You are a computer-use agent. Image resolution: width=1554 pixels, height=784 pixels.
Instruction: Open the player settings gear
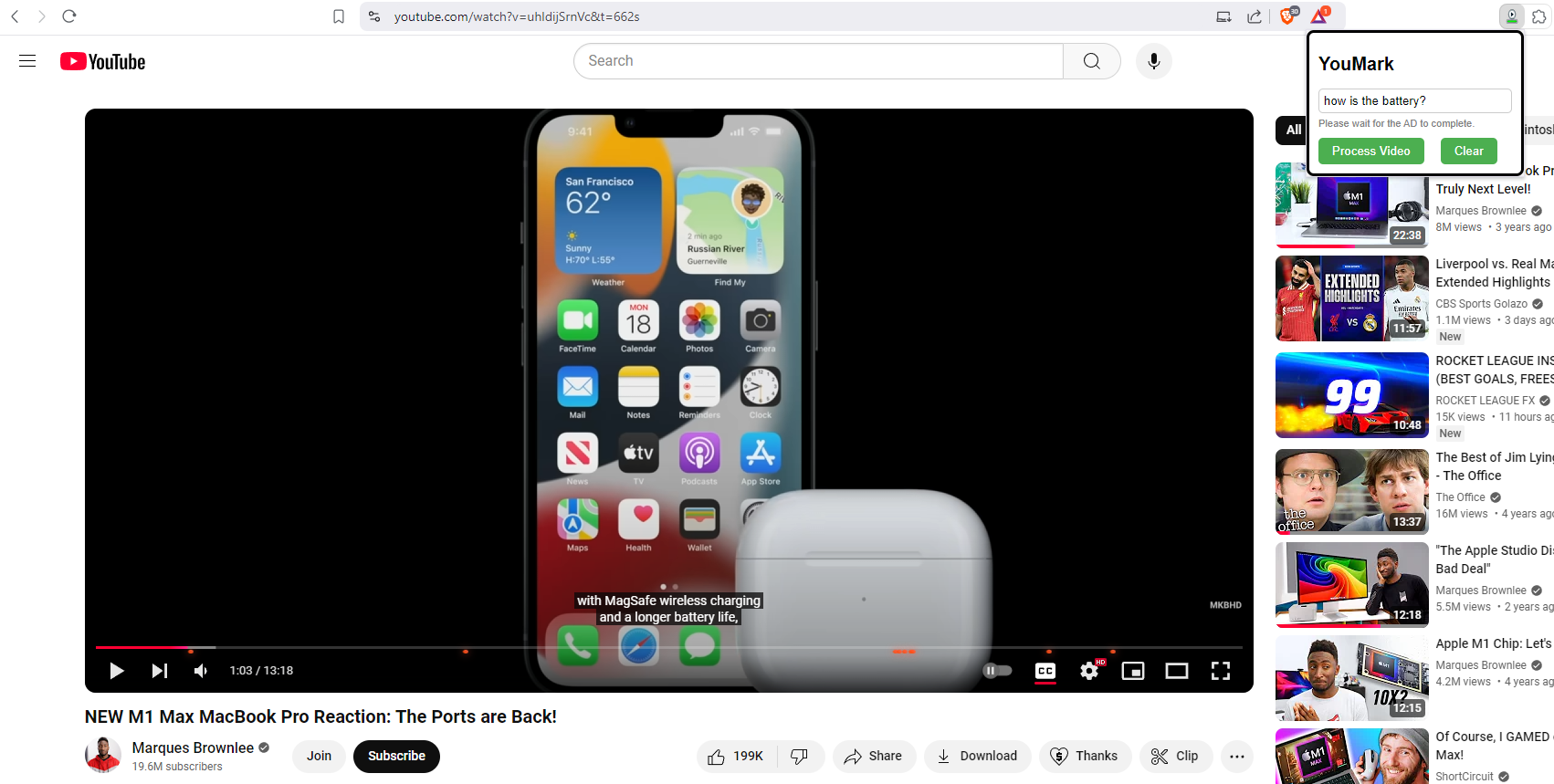(1089, 671)
